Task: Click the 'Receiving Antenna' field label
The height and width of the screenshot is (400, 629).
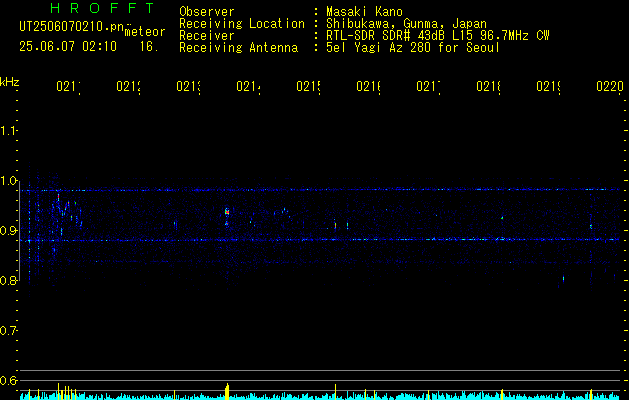Action: point(239,48)
